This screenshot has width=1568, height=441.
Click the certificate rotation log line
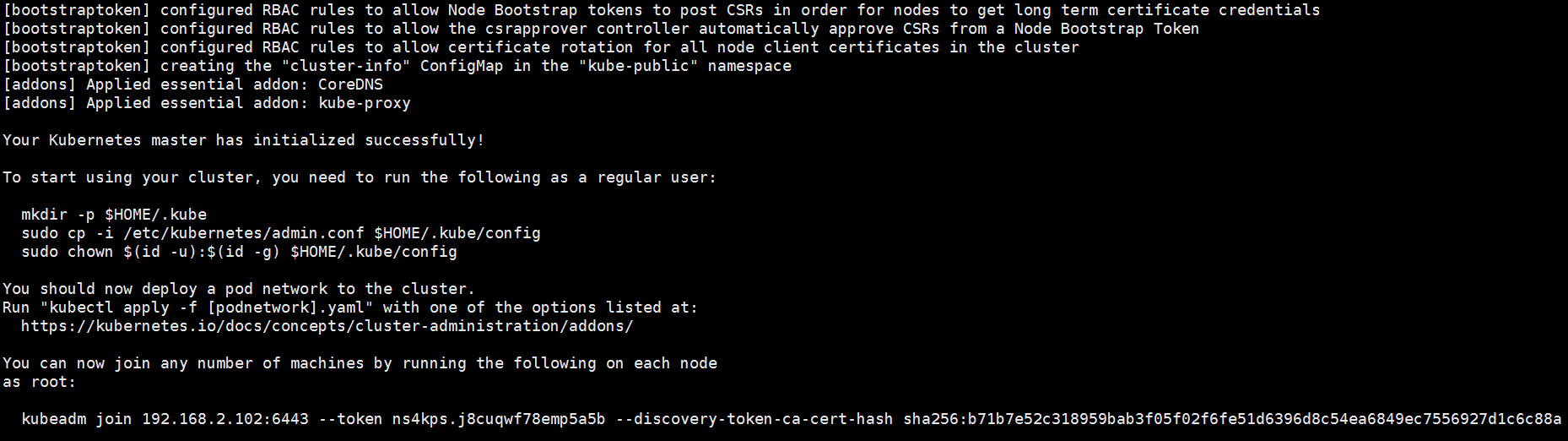pos(541,47)
